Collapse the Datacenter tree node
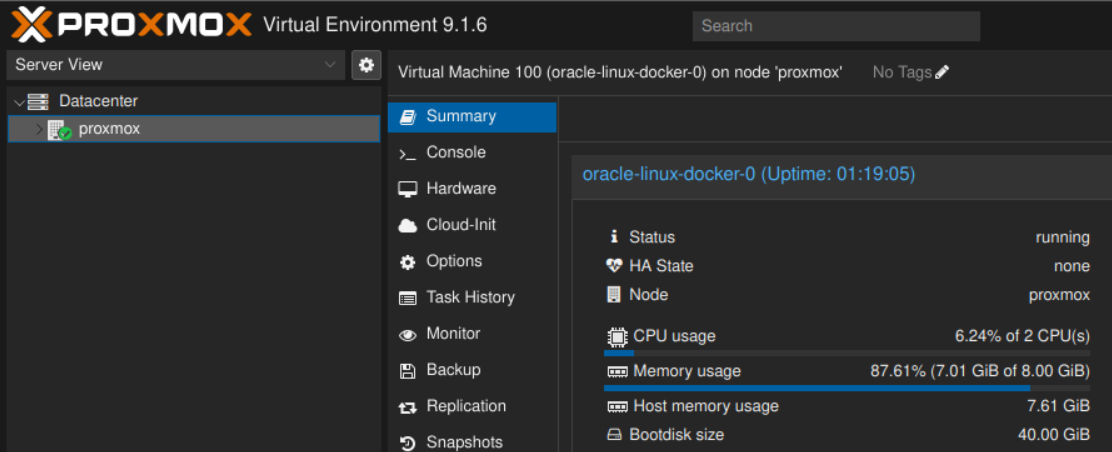The height and width of the screenshot is (452, 1112). point(19,102)
